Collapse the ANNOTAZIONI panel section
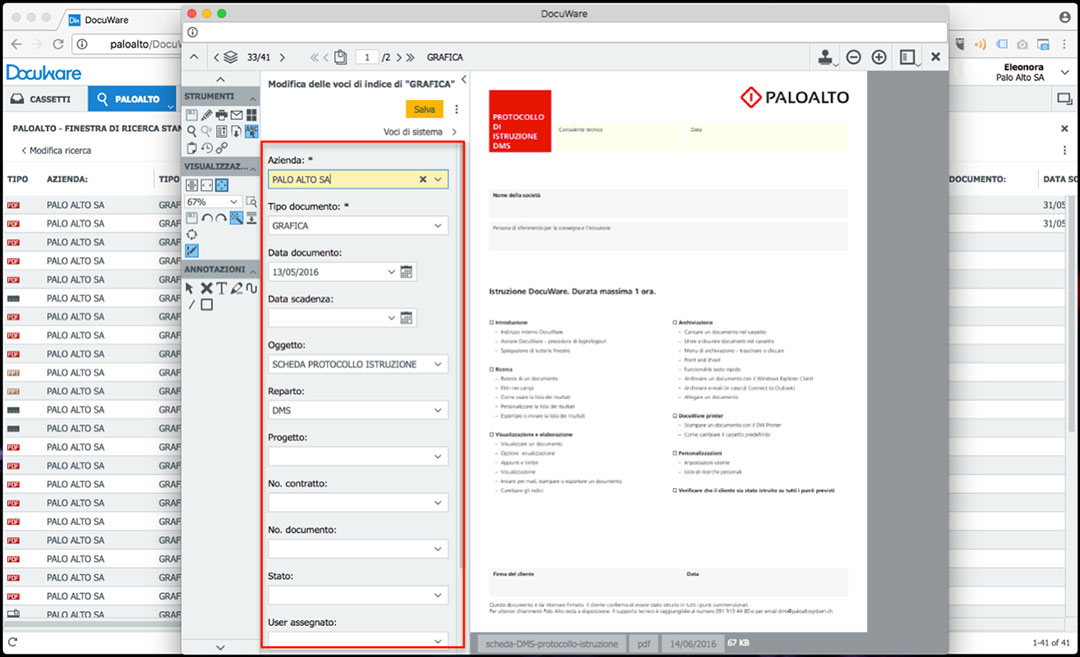Viewport: 1080px width, 657px height. point(253,270)
